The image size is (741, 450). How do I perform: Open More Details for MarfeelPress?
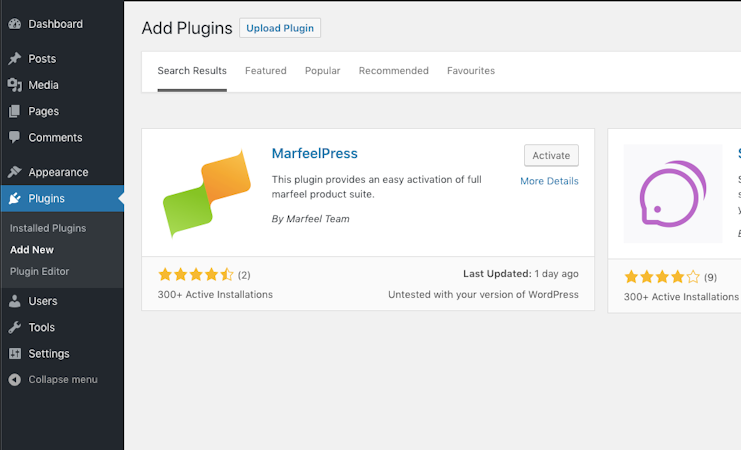coord(549,181)
